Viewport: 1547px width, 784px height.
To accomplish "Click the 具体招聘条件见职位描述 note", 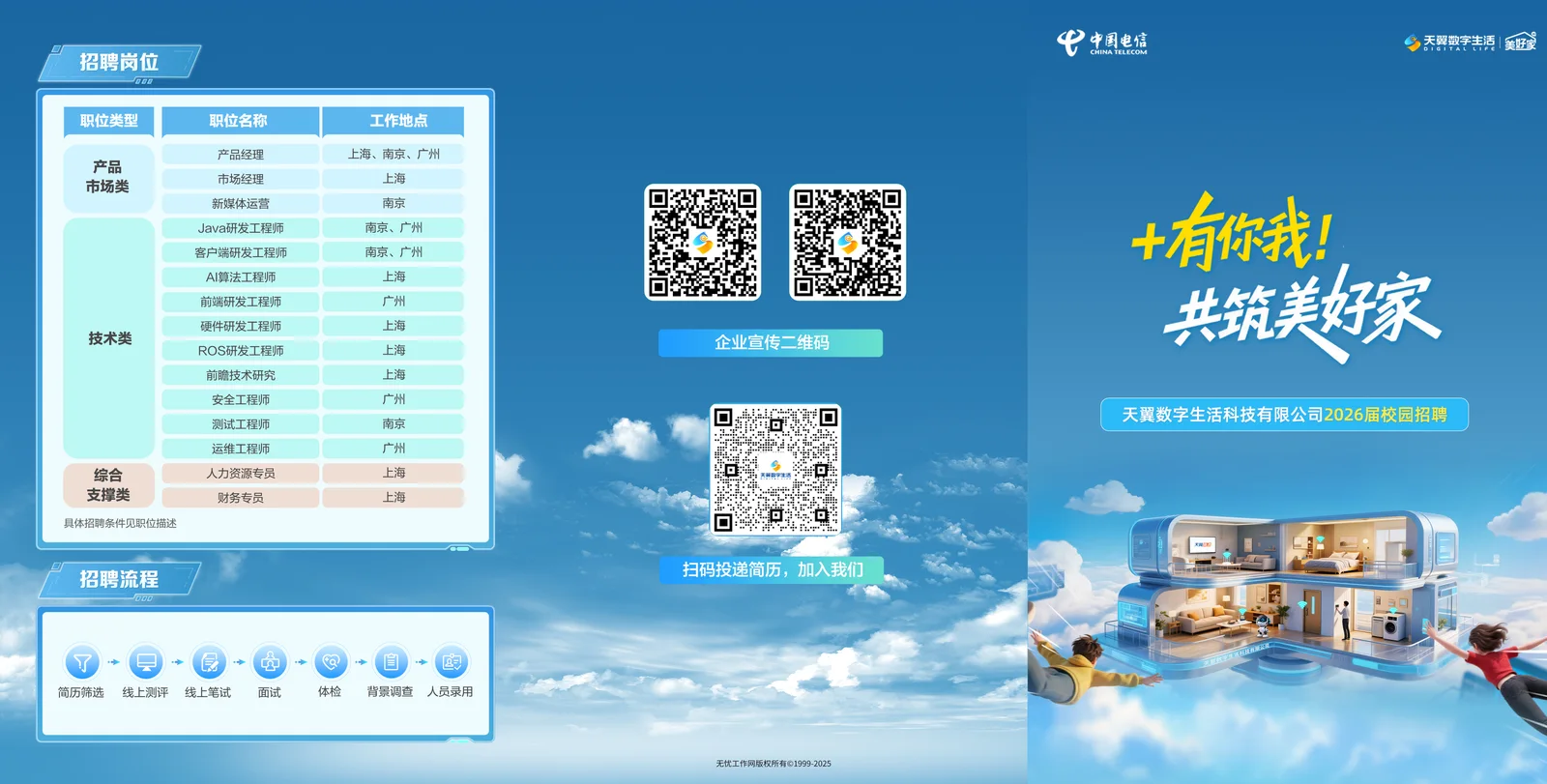I will click(120, 524).
